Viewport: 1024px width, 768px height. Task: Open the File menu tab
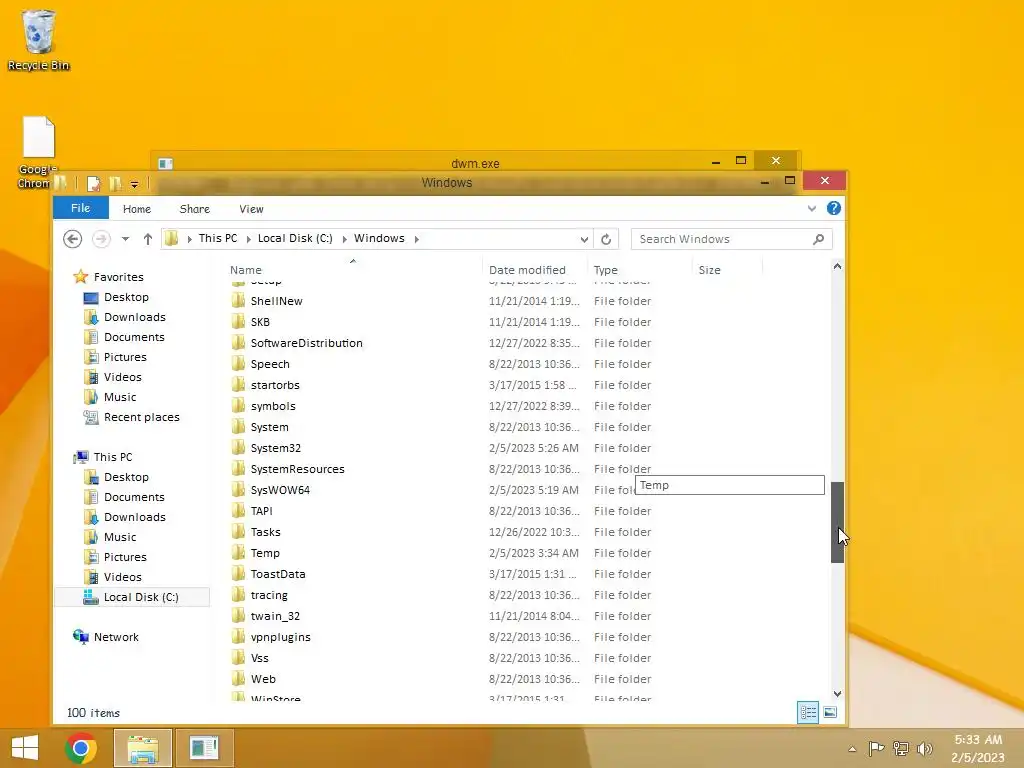(x=80, y=208)
